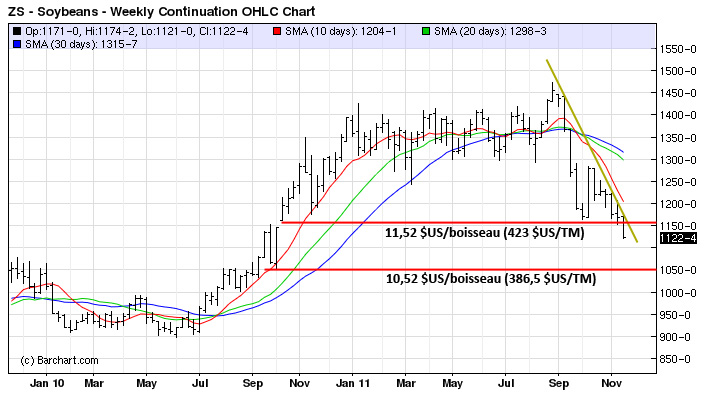Click the 1000-0 price axis label
The width and height of the screenshot is (706, 398).
click(x=678, y=293)
